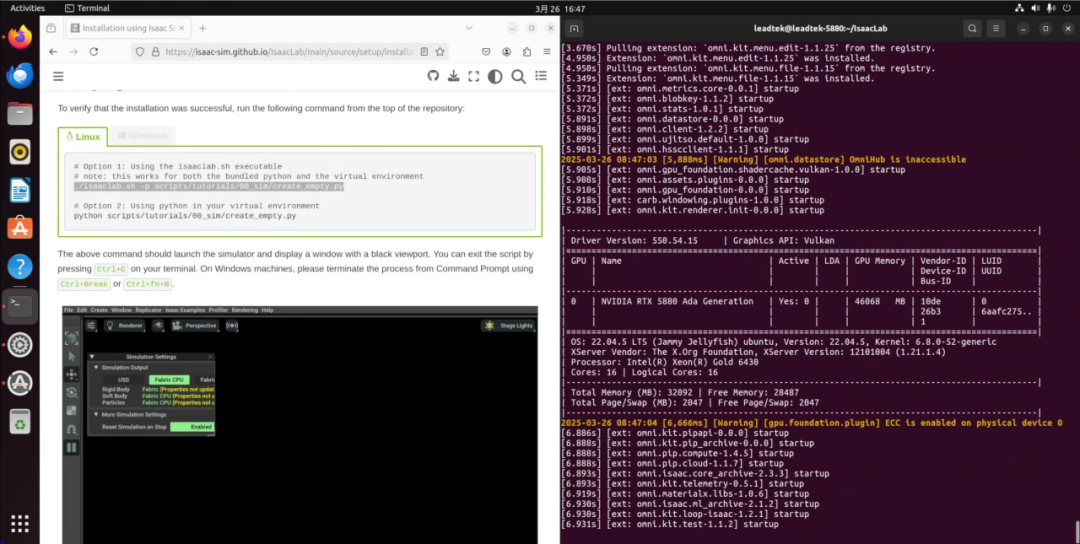Open the docs search magnifier icon
The height and width of the screenshot is (544, 1080).
tap(519, 76)
